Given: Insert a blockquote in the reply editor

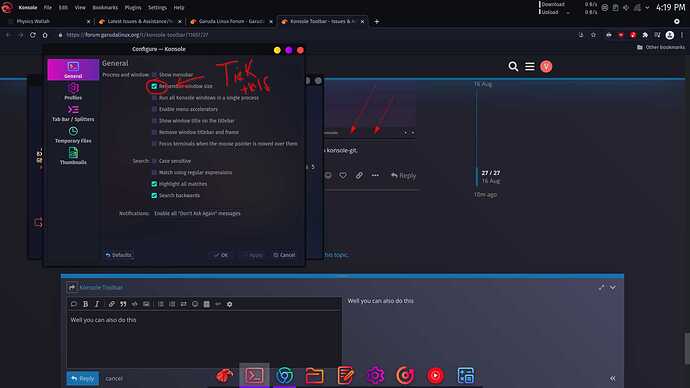Looking at the screenshot, I should click(x=123, y=304).
